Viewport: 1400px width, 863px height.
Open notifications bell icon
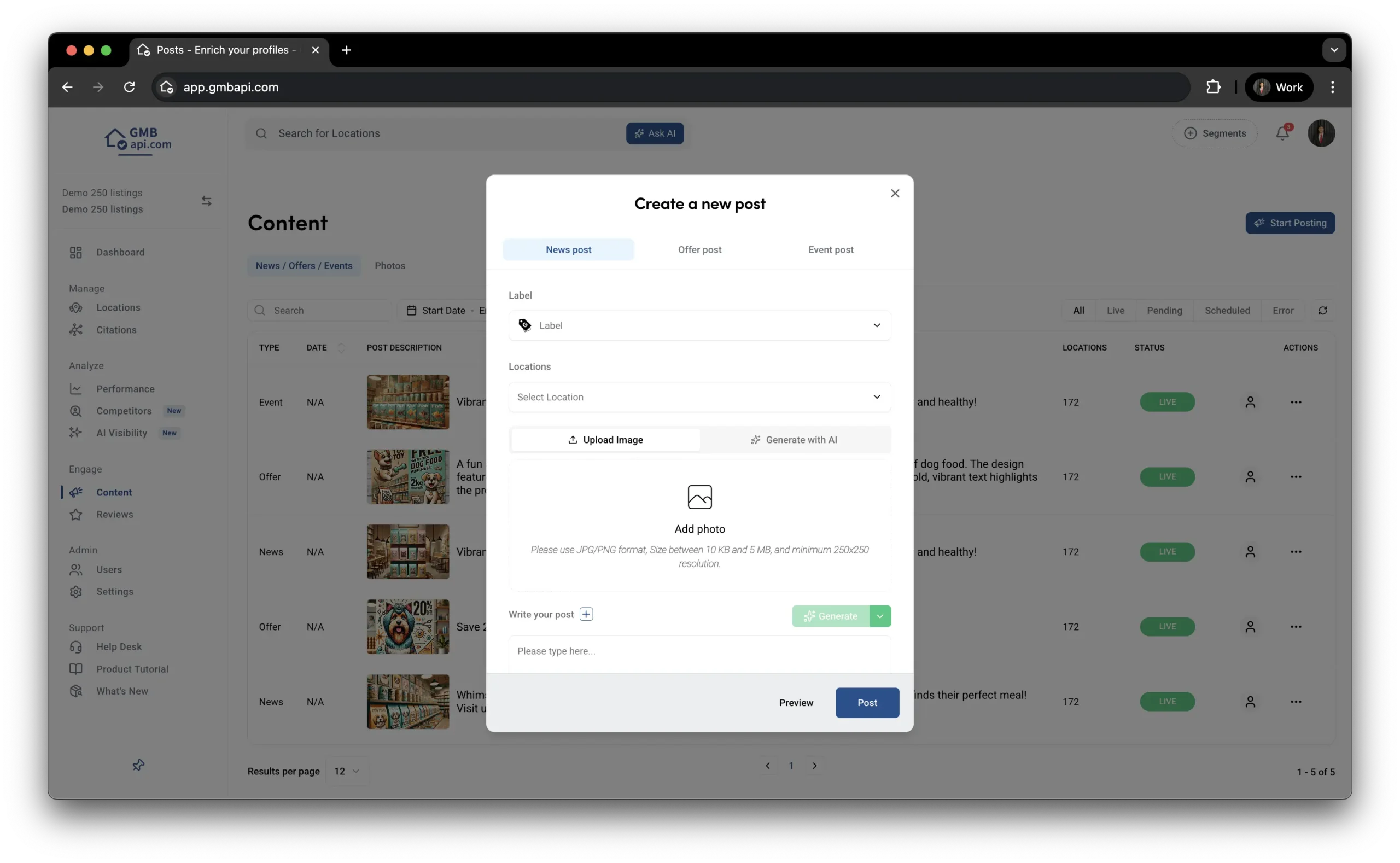1282,133
